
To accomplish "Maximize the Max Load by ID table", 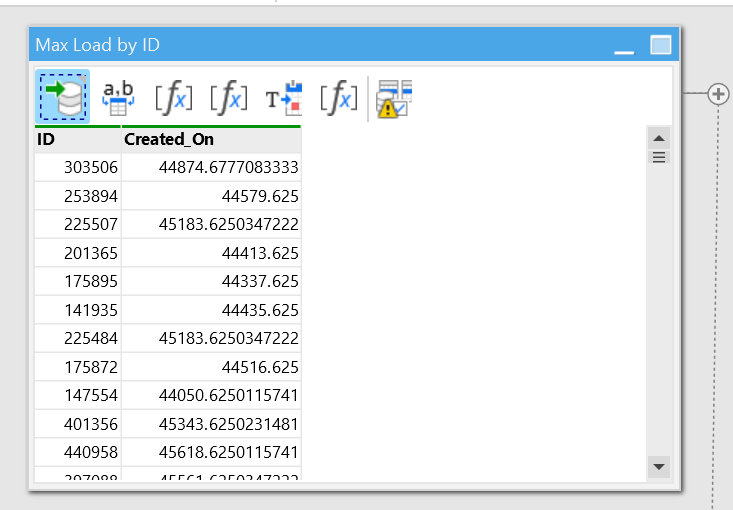I will coord(660,45).
